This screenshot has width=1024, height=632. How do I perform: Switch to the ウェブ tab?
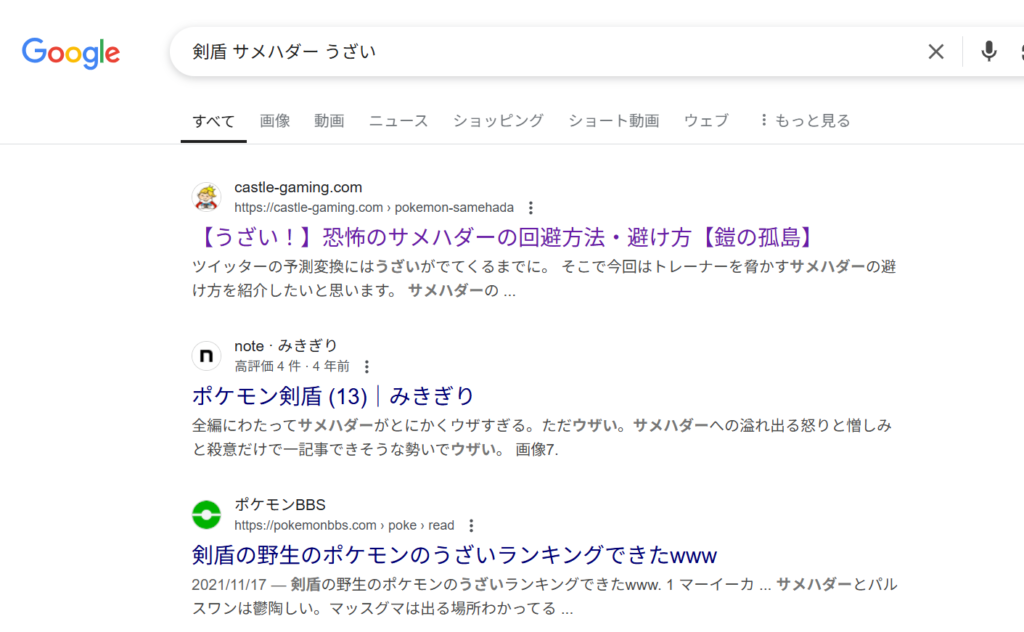(x=706, y=121)
